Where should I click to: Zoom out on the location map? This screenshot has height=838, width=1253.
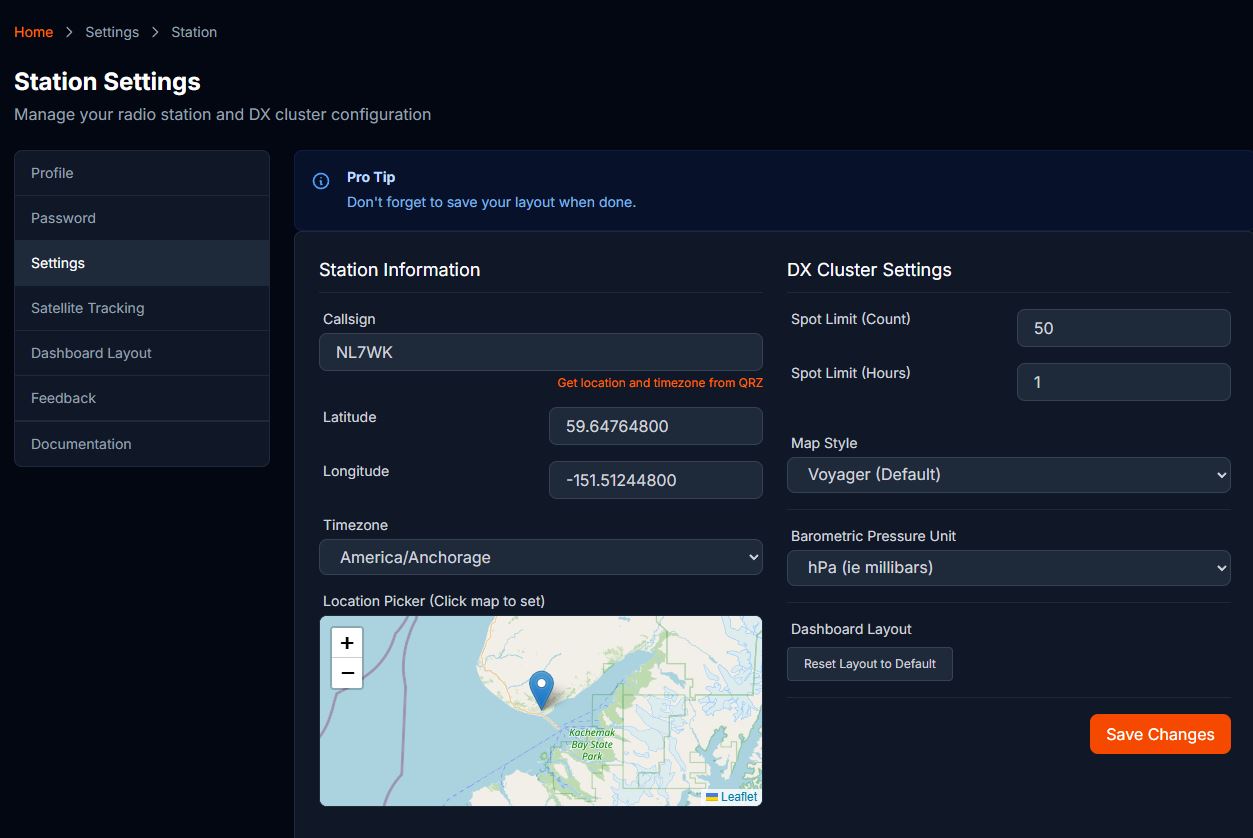347,673
